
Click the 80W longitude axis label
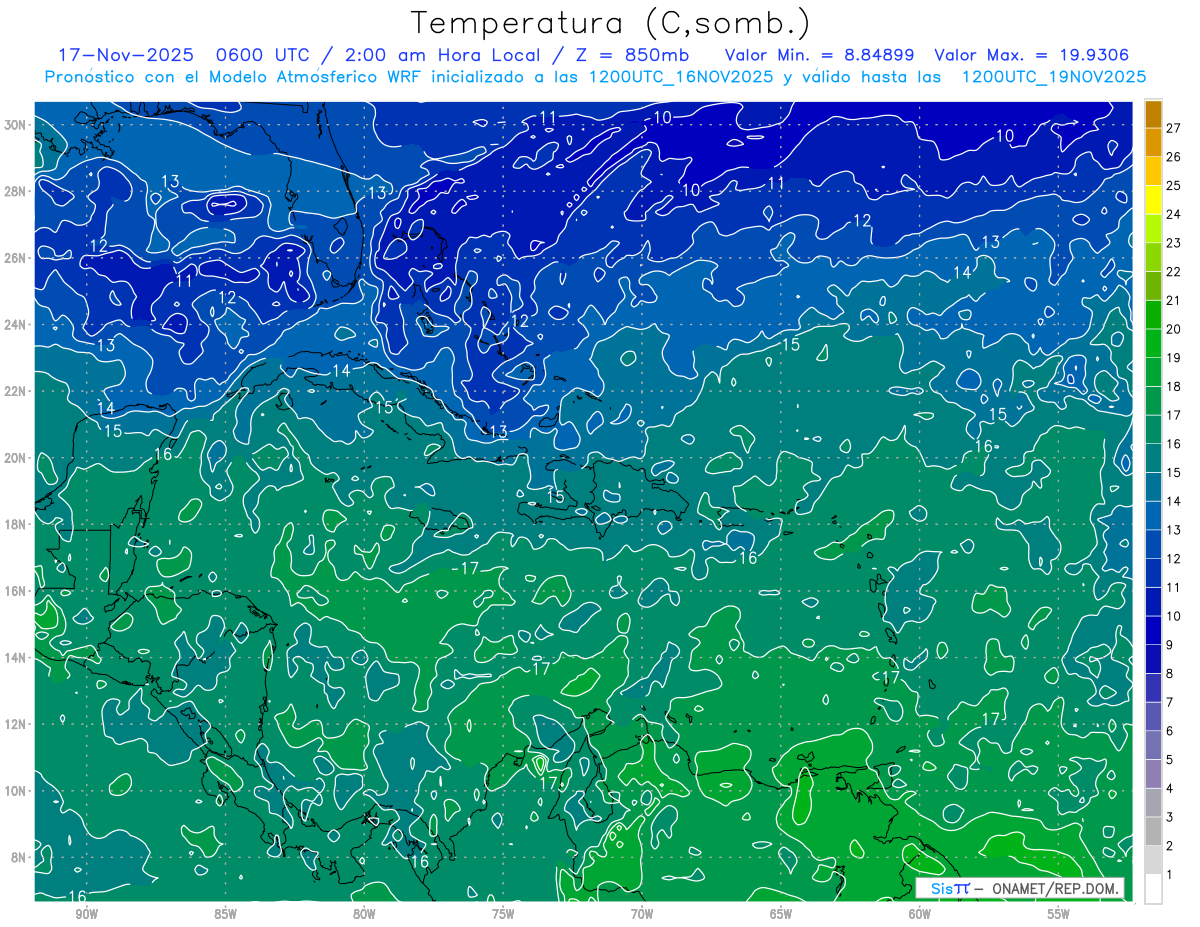364,914
